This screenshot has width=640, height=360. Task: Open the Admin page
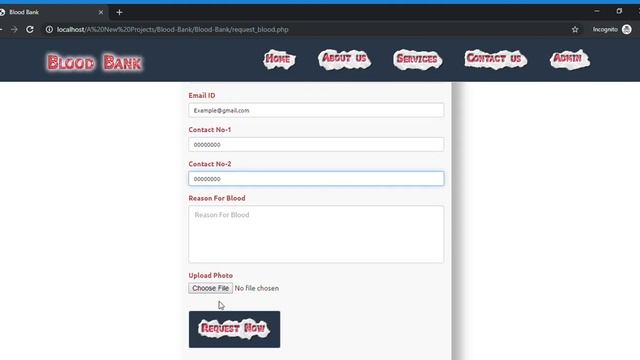[x=569, y=59]
